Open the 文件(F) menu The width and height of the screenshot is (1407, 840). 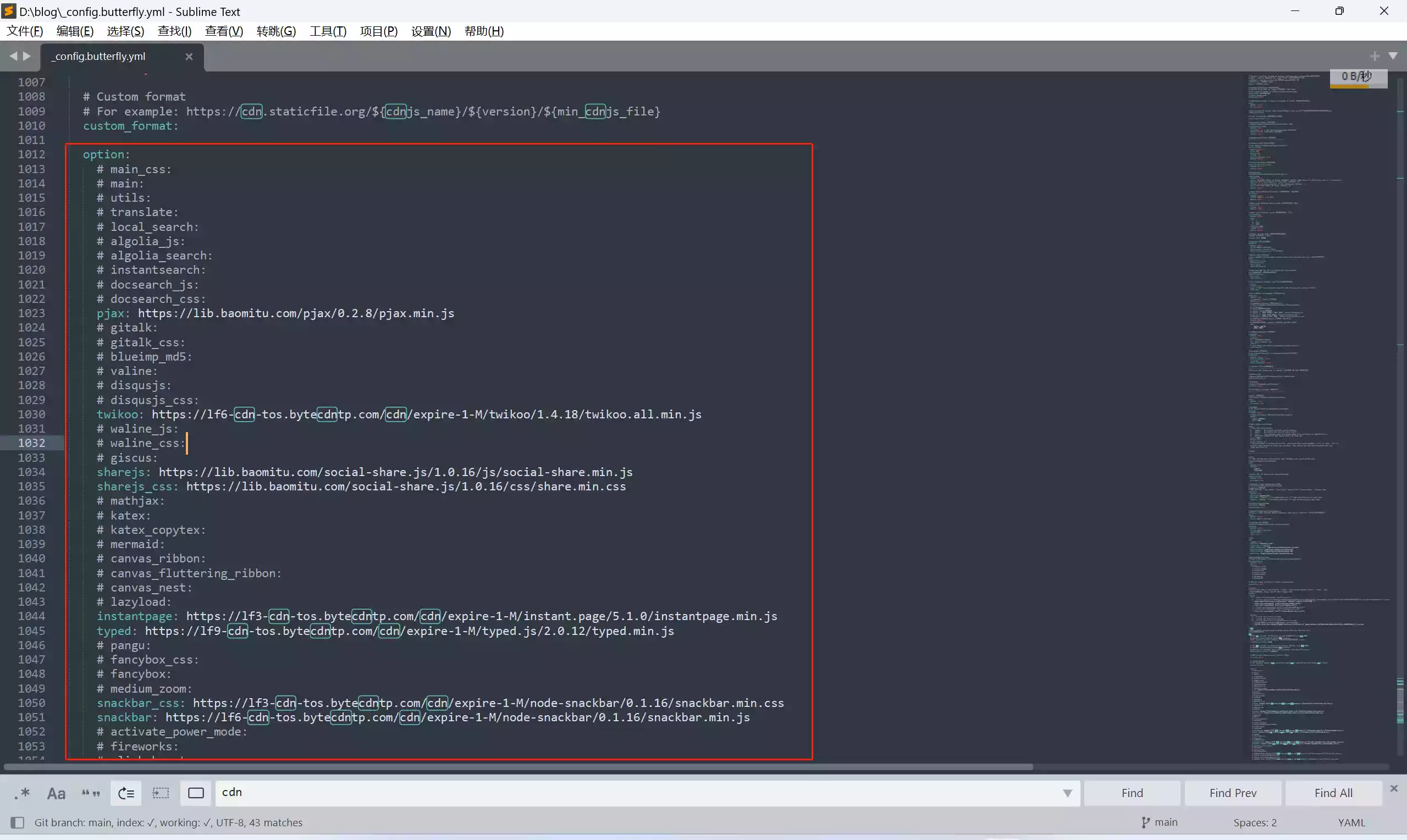click(24, 31)
